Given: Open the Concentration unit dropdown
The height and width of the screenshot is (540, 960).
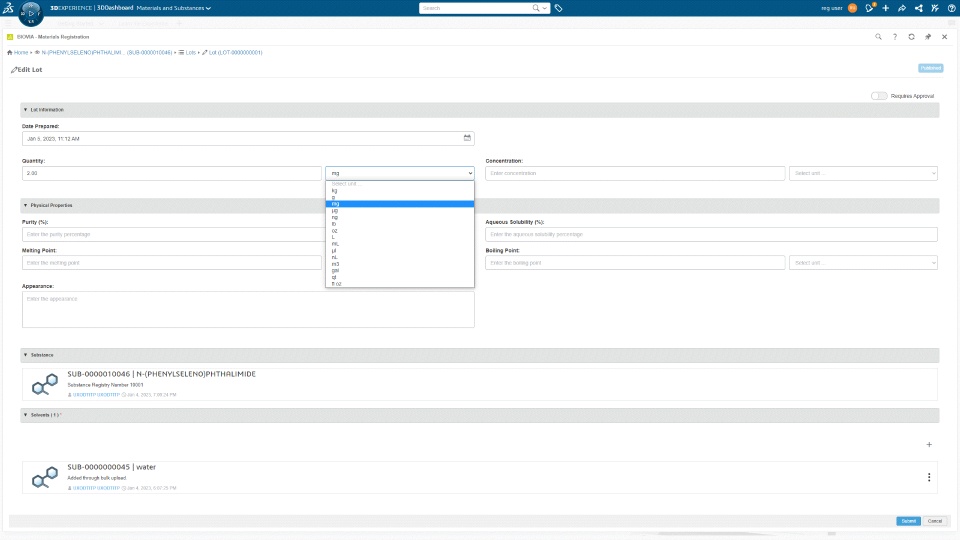Looking at the screenshot, I should pyautogui.click(x=863, y=173).
